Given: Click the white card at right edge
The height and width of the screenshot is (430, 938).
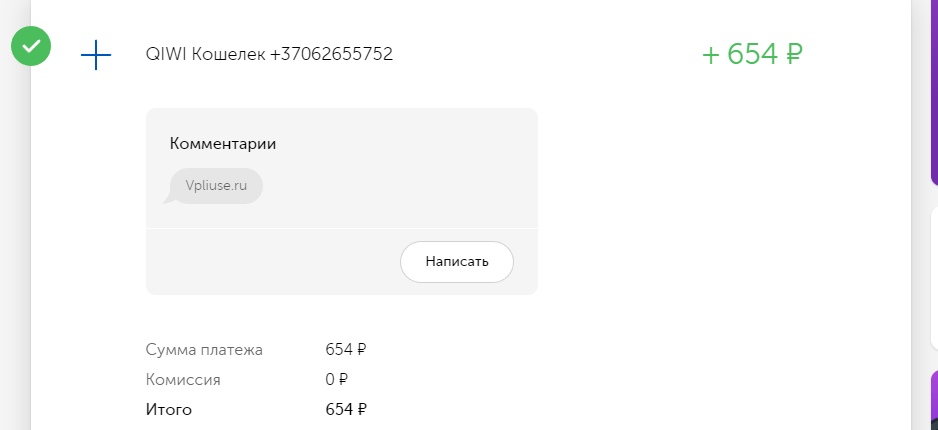Looking at the screenshot, I should point(934,278).
